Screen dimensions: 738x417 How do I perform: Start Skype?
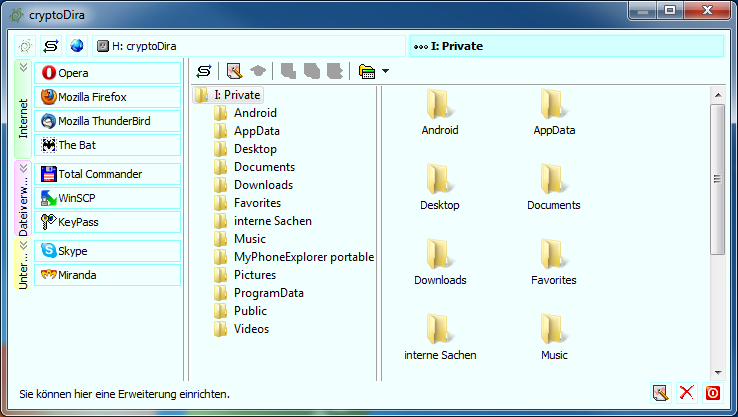107,251
